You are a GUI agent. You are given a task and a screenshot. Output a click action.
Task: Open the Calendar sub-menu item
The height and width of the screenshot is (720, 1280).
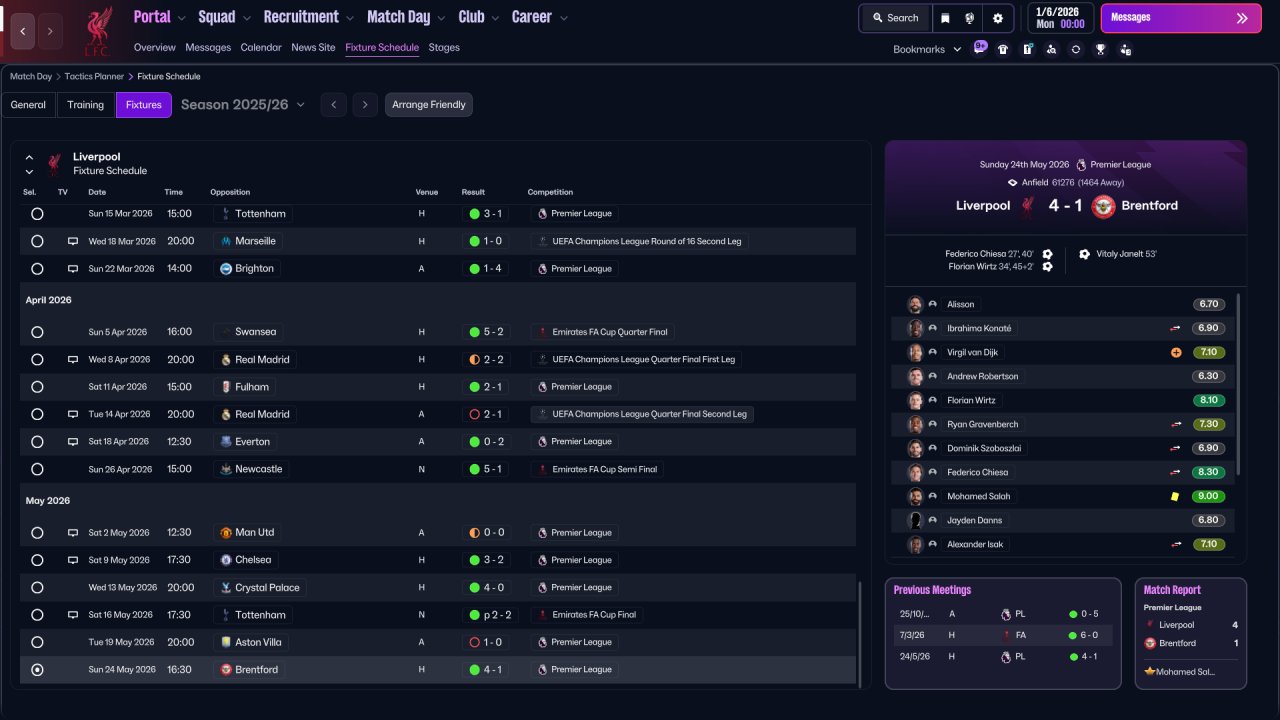pyautogui.click(x=261, y=48)
